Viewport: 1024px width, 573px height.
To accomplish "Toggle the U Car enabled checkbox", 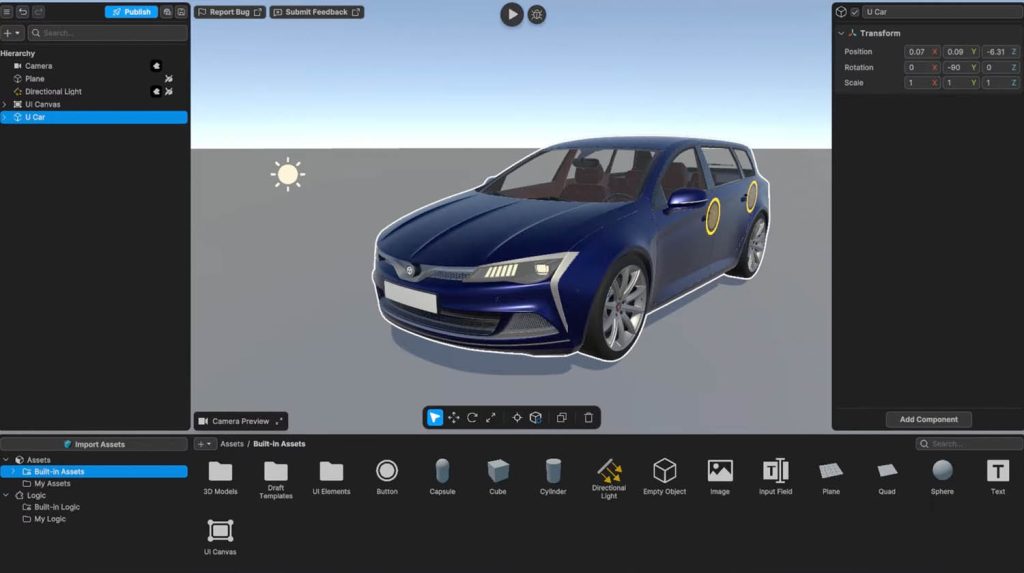I will [855, 12].
